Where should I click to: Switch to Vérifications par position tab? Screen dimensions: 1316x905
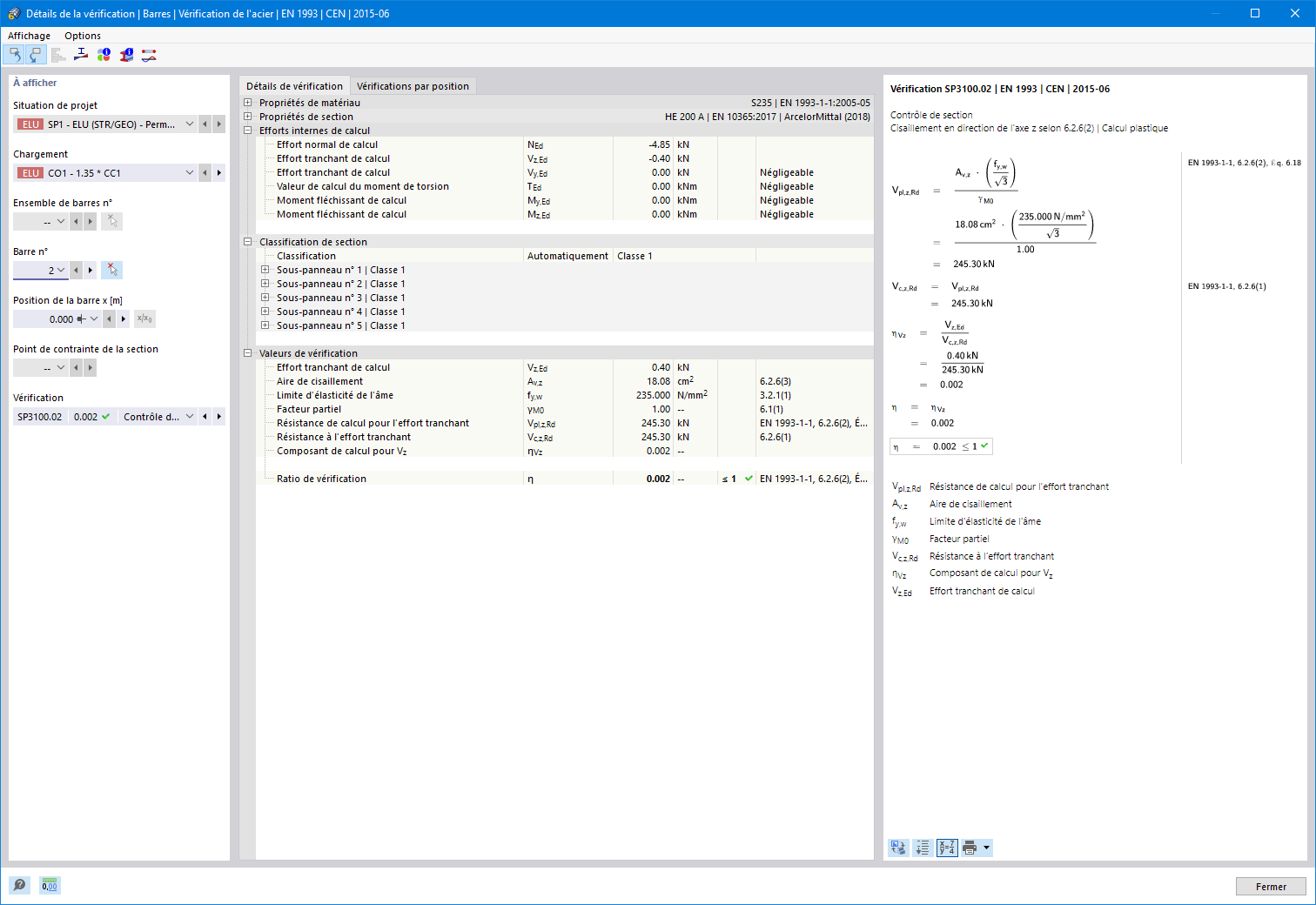point(413,86)
